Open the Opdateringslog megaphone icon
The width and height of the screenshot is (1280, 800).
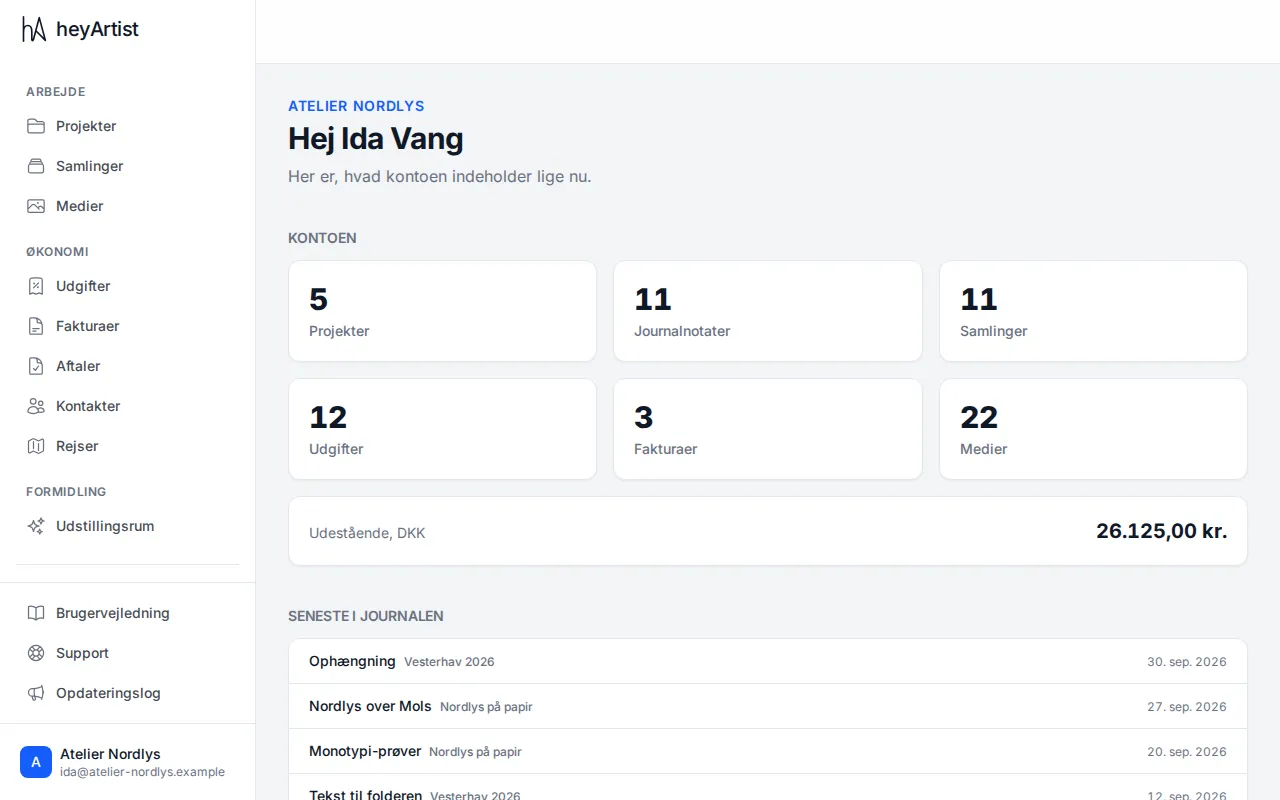pyautogui.click(x=36, y=693)
